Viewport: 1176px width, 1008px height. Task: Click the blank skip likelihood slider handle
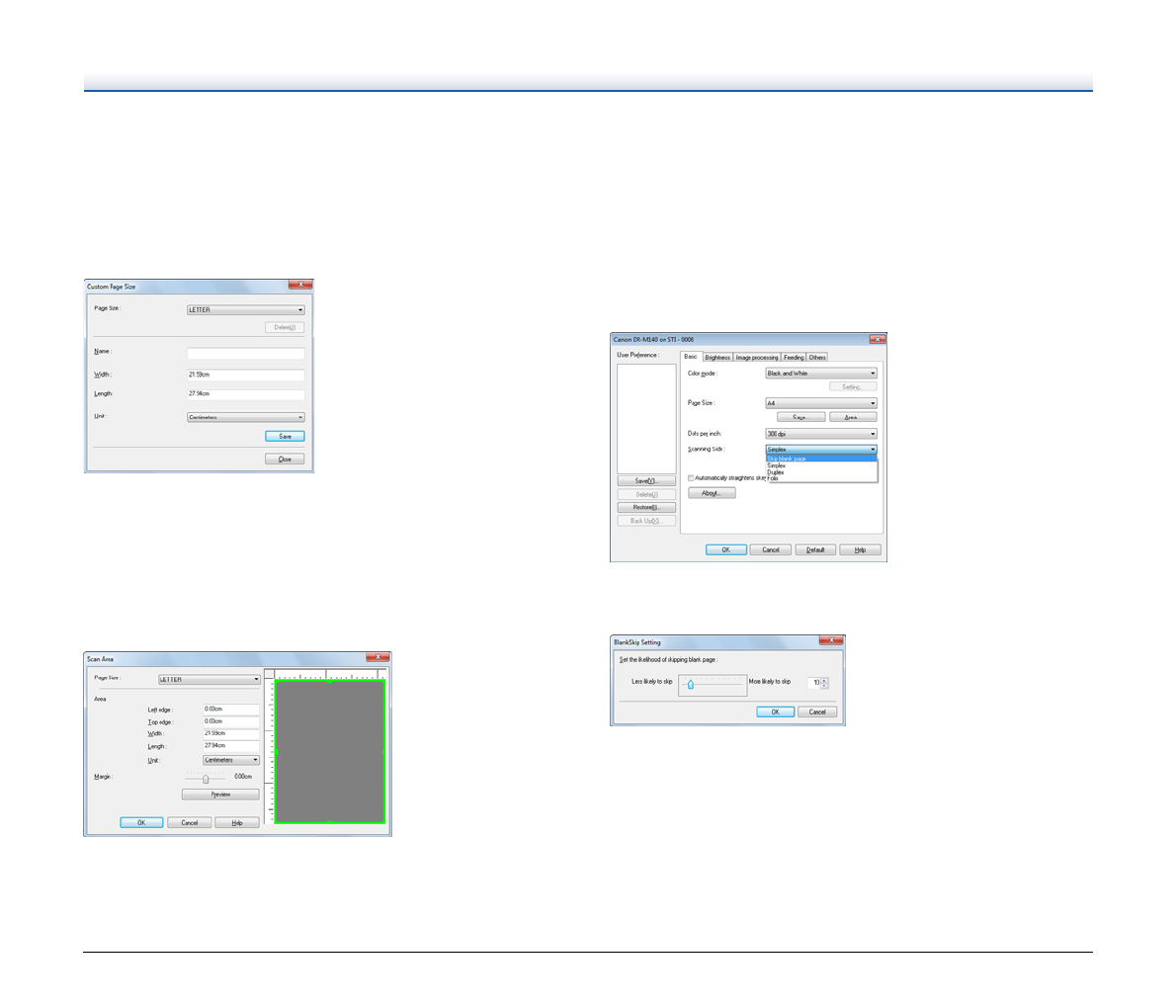tap(690, 684)
